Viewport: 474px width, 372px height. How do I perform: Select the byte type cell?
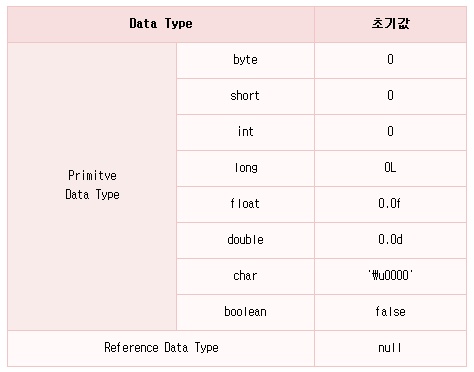point(245,60)
